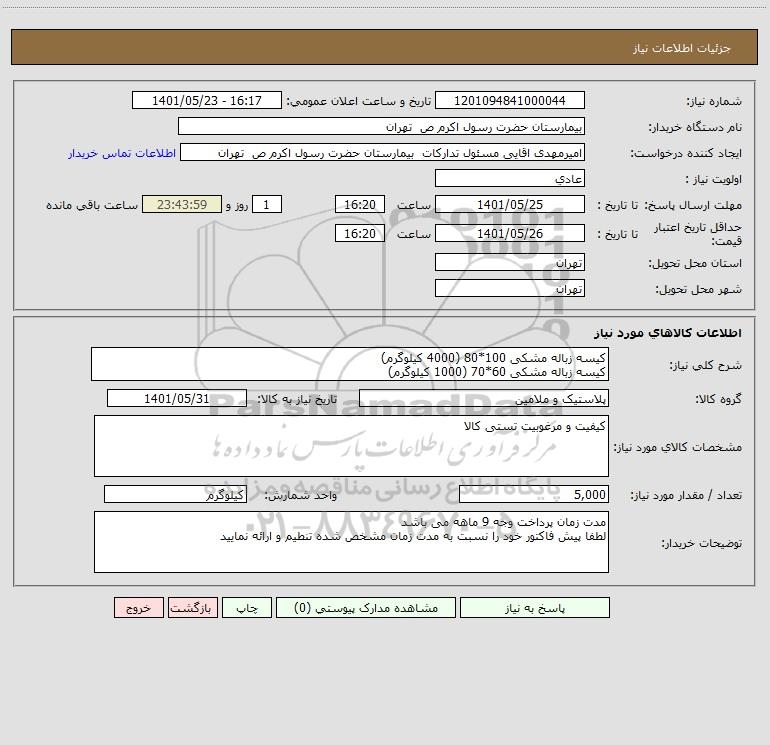Click the label شهر محل تحویل
The height and width of the screenshot is (745, 770).
(x=698, y=289)
